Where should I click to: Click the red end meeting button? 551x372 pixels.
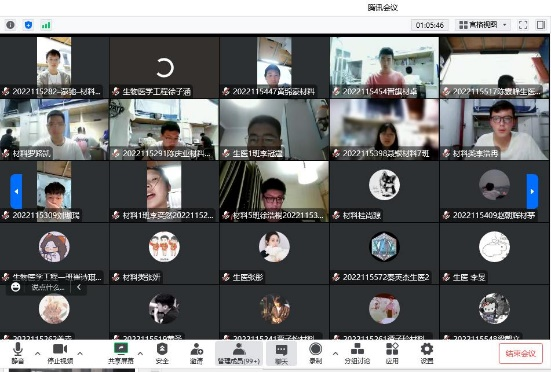(520, 353)
